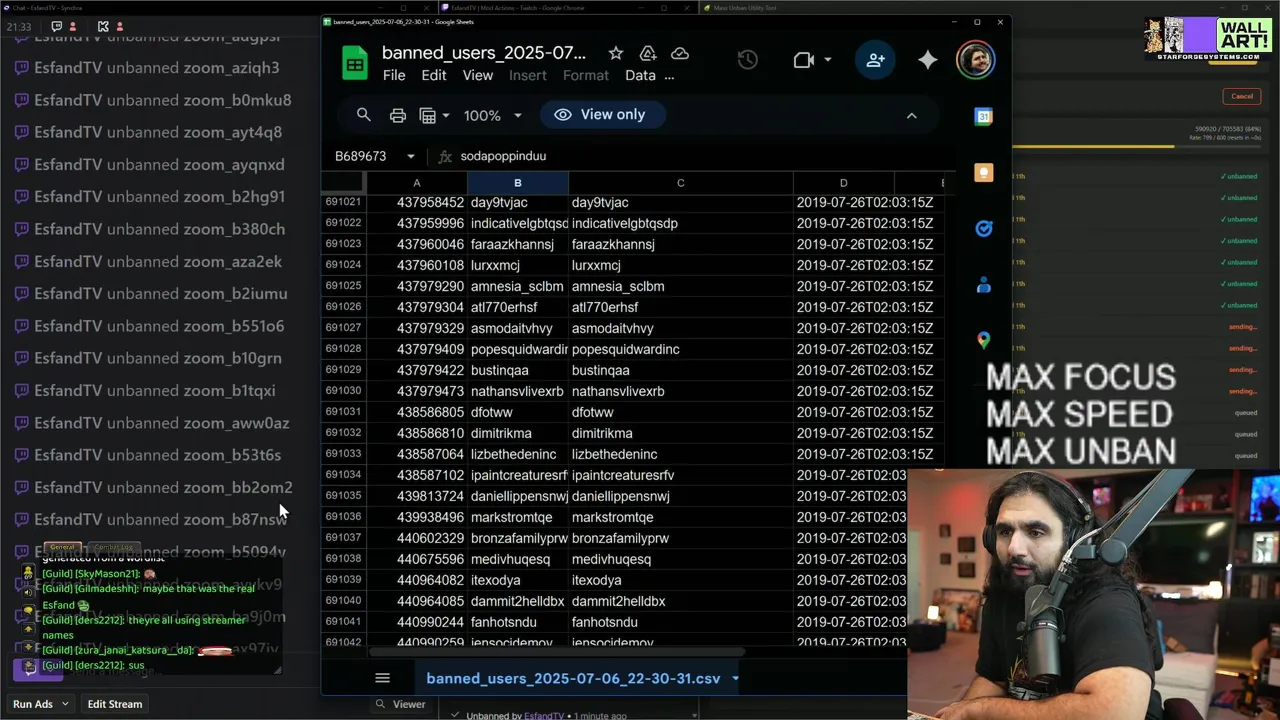This screenshot has height=720, width=1280.
Task: Open the File menu
Action: coord(394,75)
